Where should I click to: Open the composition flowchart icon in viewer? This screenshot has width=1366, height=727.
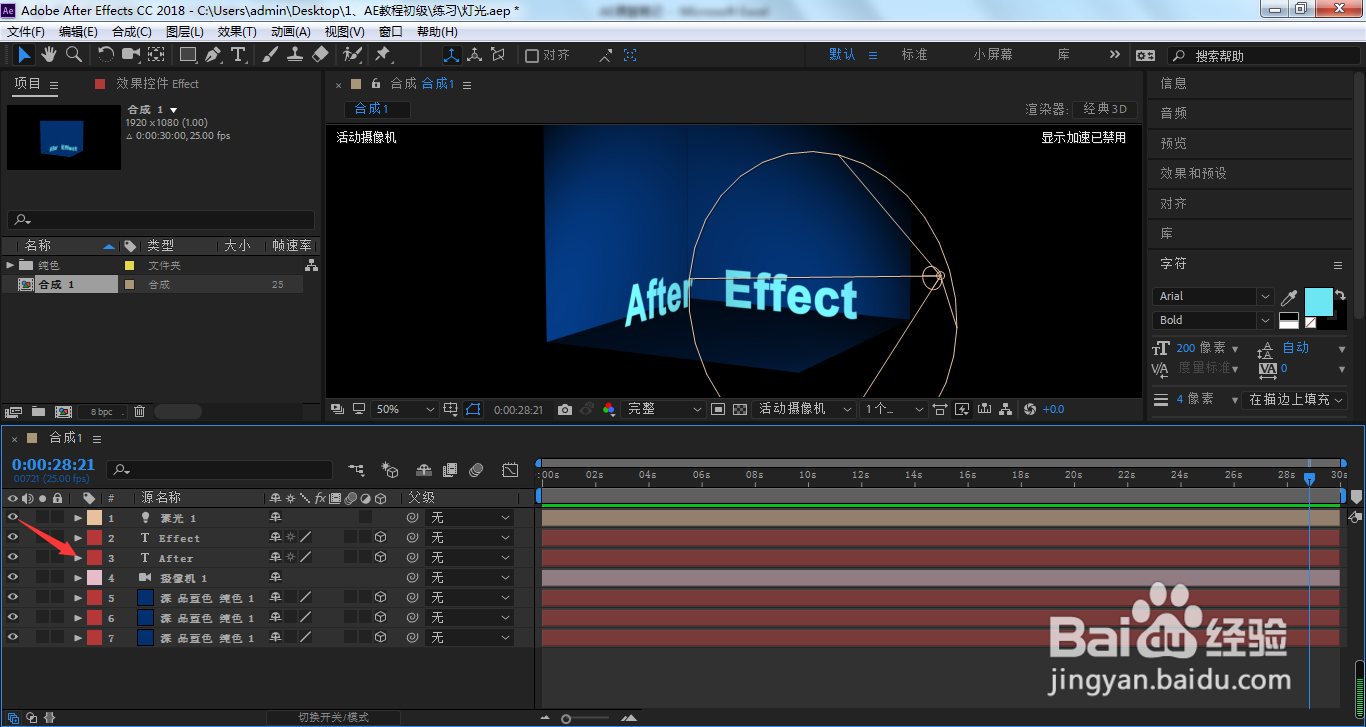click(1006, 409)
